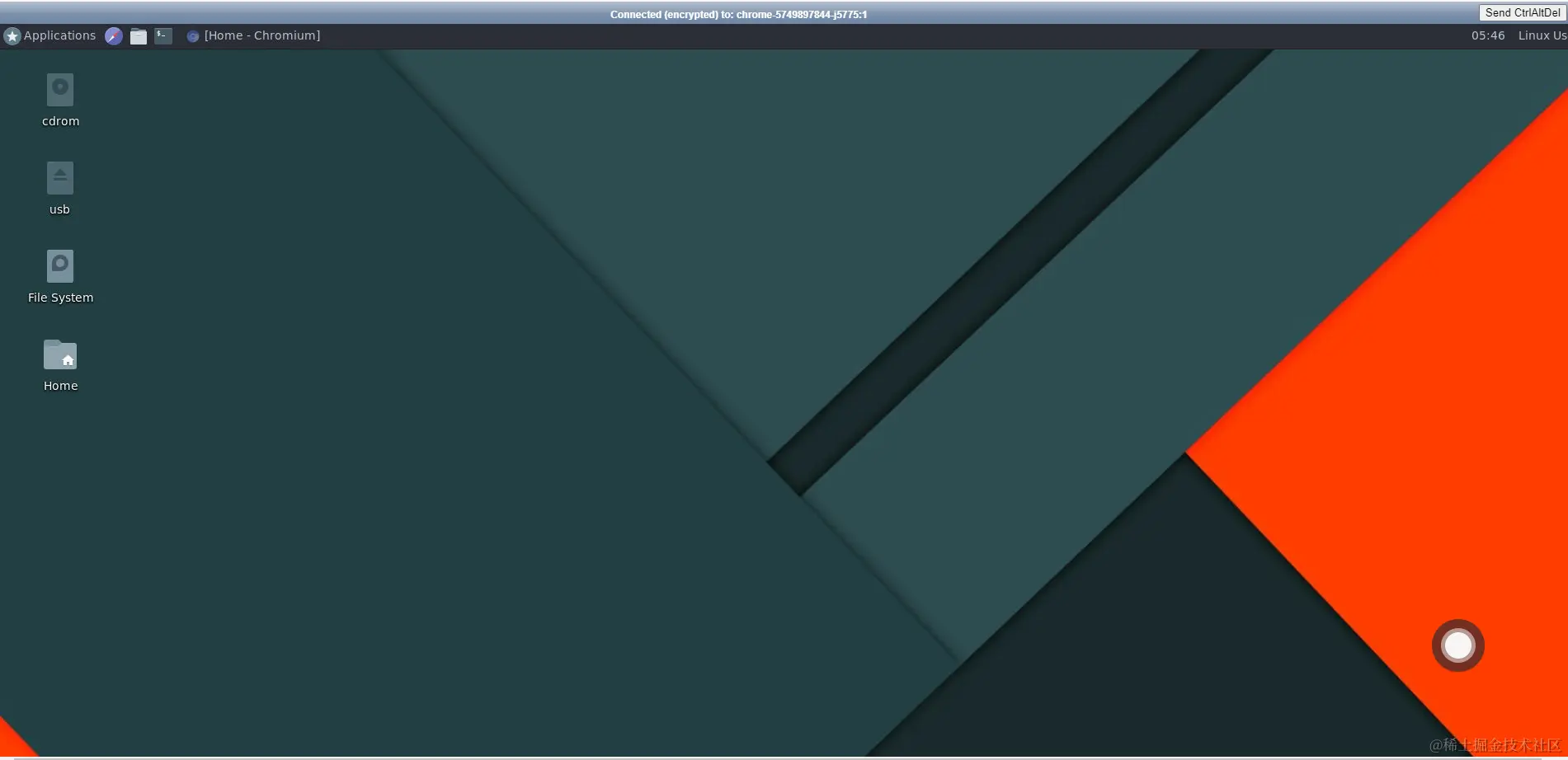Select the usb drive desktop icon
This screenshot has width=1568, height=760.
point(60,189)
